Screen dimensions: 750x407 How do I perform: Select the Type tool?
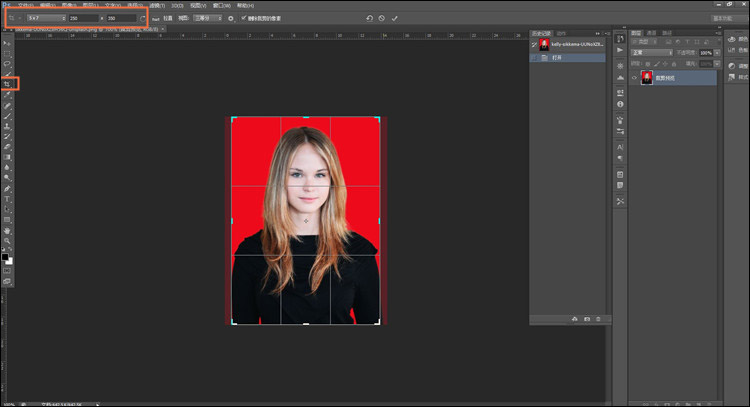pyautogui.click(x=7, y=199)
